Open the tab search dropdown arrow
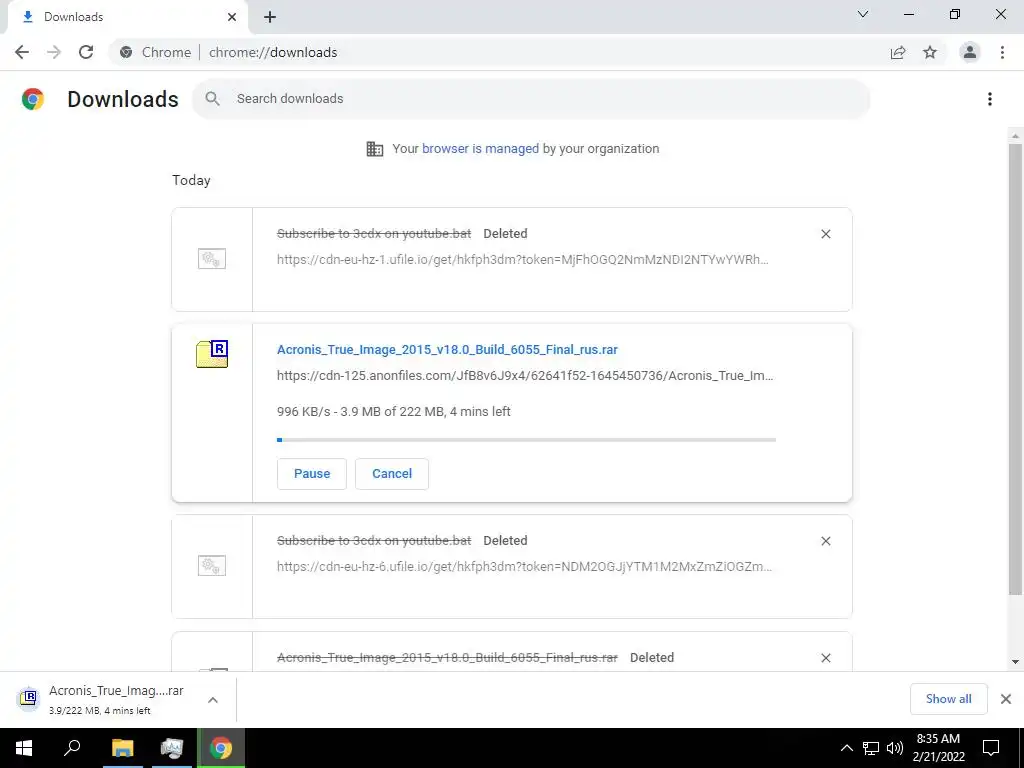 [863, 14]
